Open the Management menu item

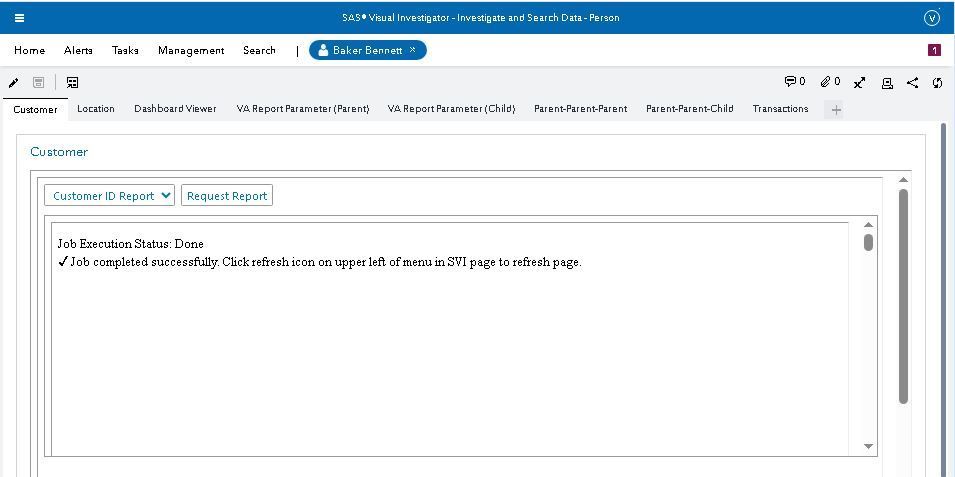[191, 51]
